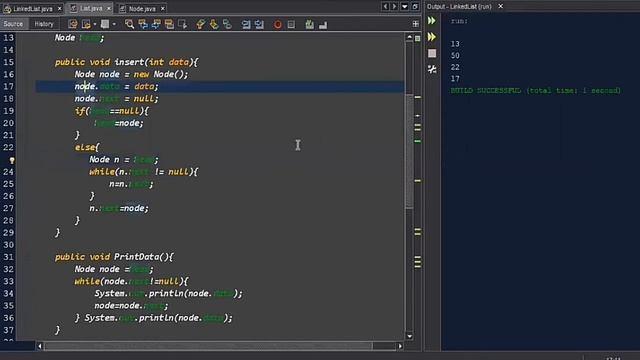The image size is (640, 360).
Task: Click the editor horizontal scrollbar thumb
Action: tap(208, 346)
